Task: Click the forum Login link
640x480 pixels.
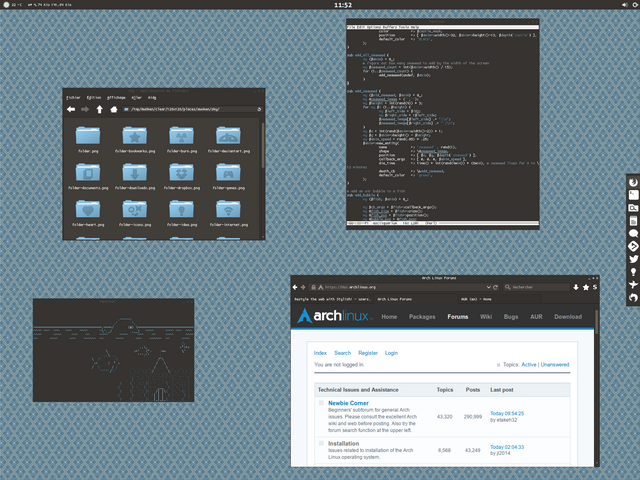Action: pyautogui.click(x=391, y=353)
